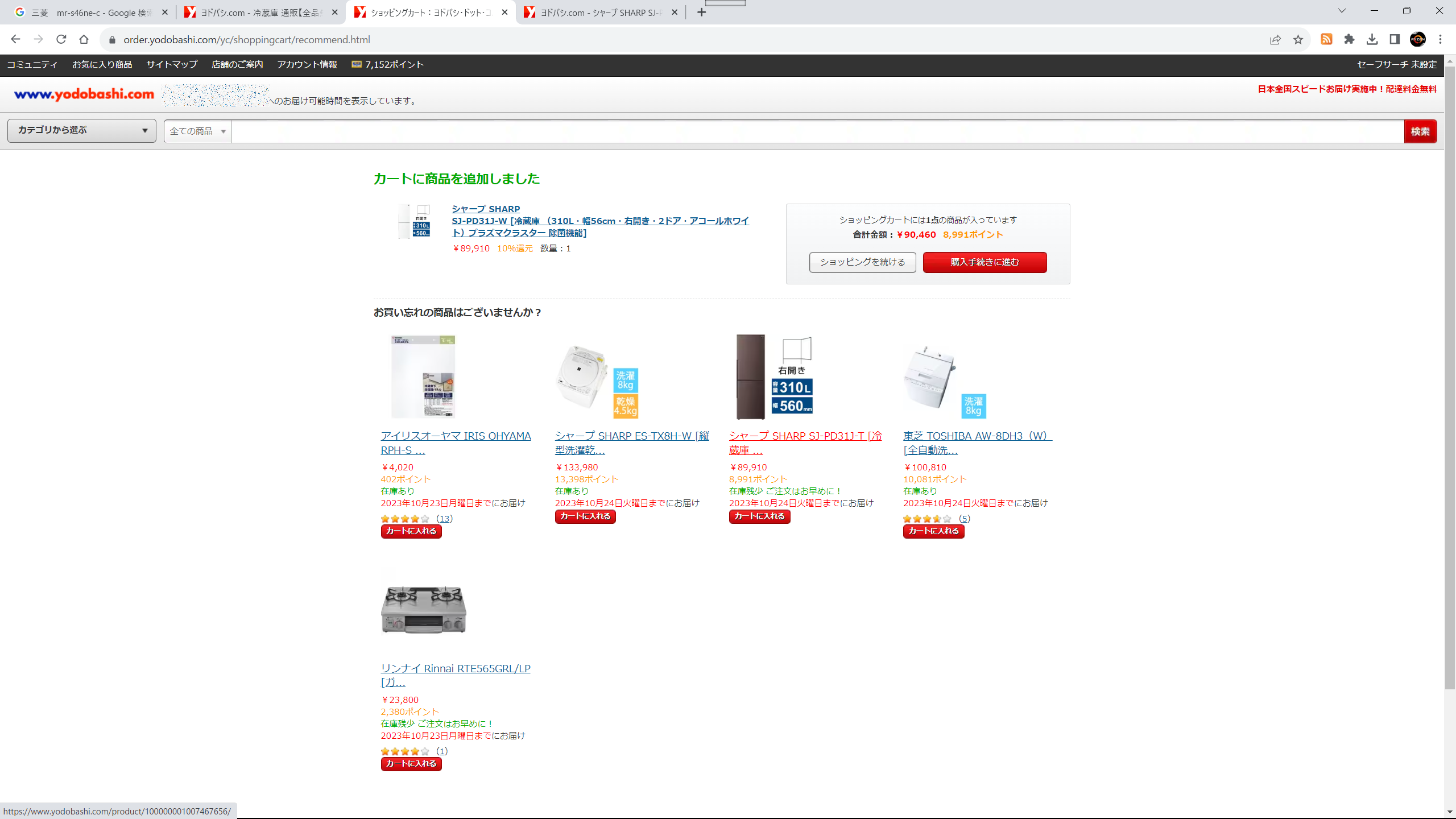Open the 5 reviews link for TOSHIBA AW-8DH3

pos(964,519)
